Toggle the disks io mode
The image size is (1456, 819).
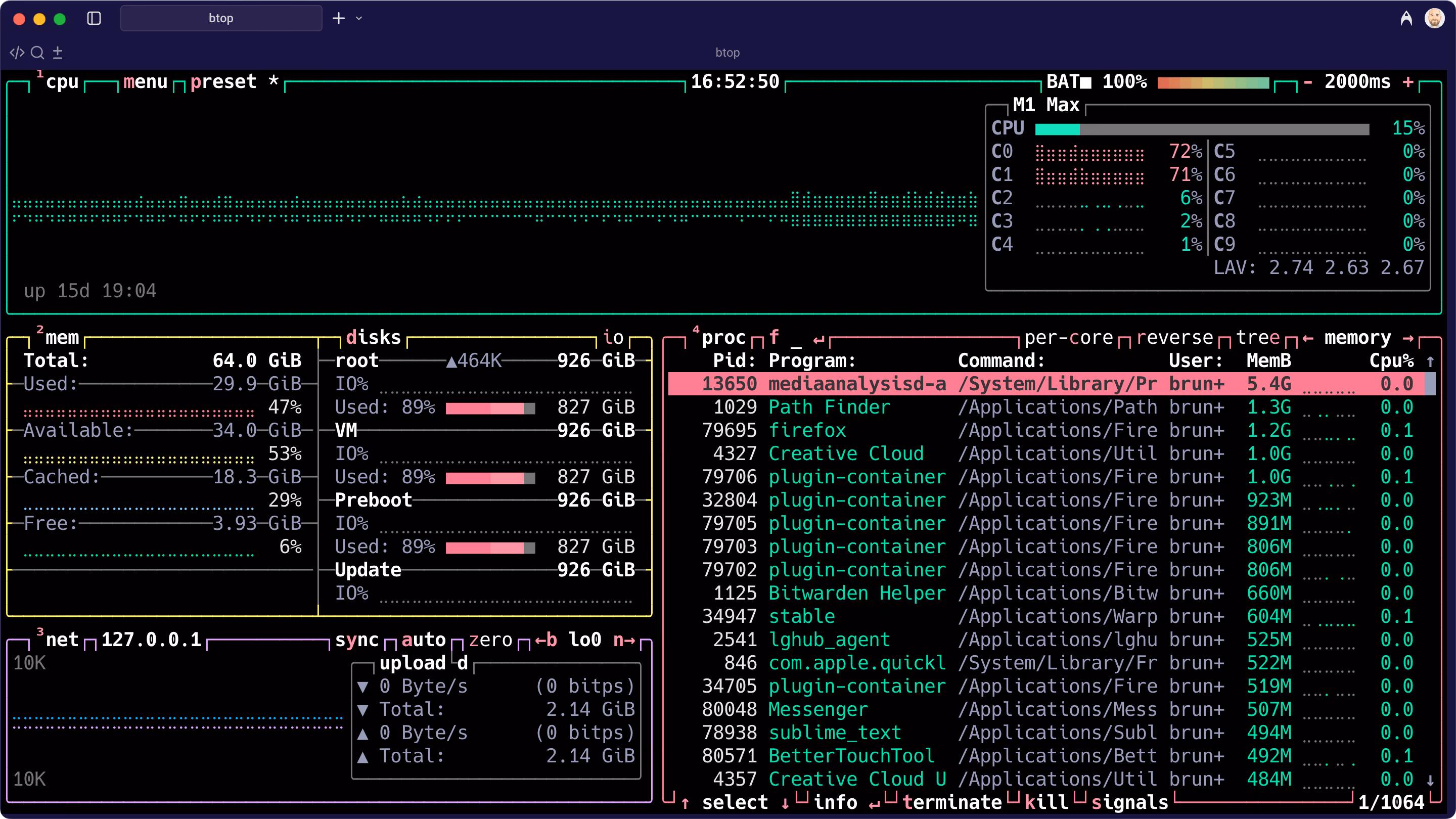tap(613, 337)
